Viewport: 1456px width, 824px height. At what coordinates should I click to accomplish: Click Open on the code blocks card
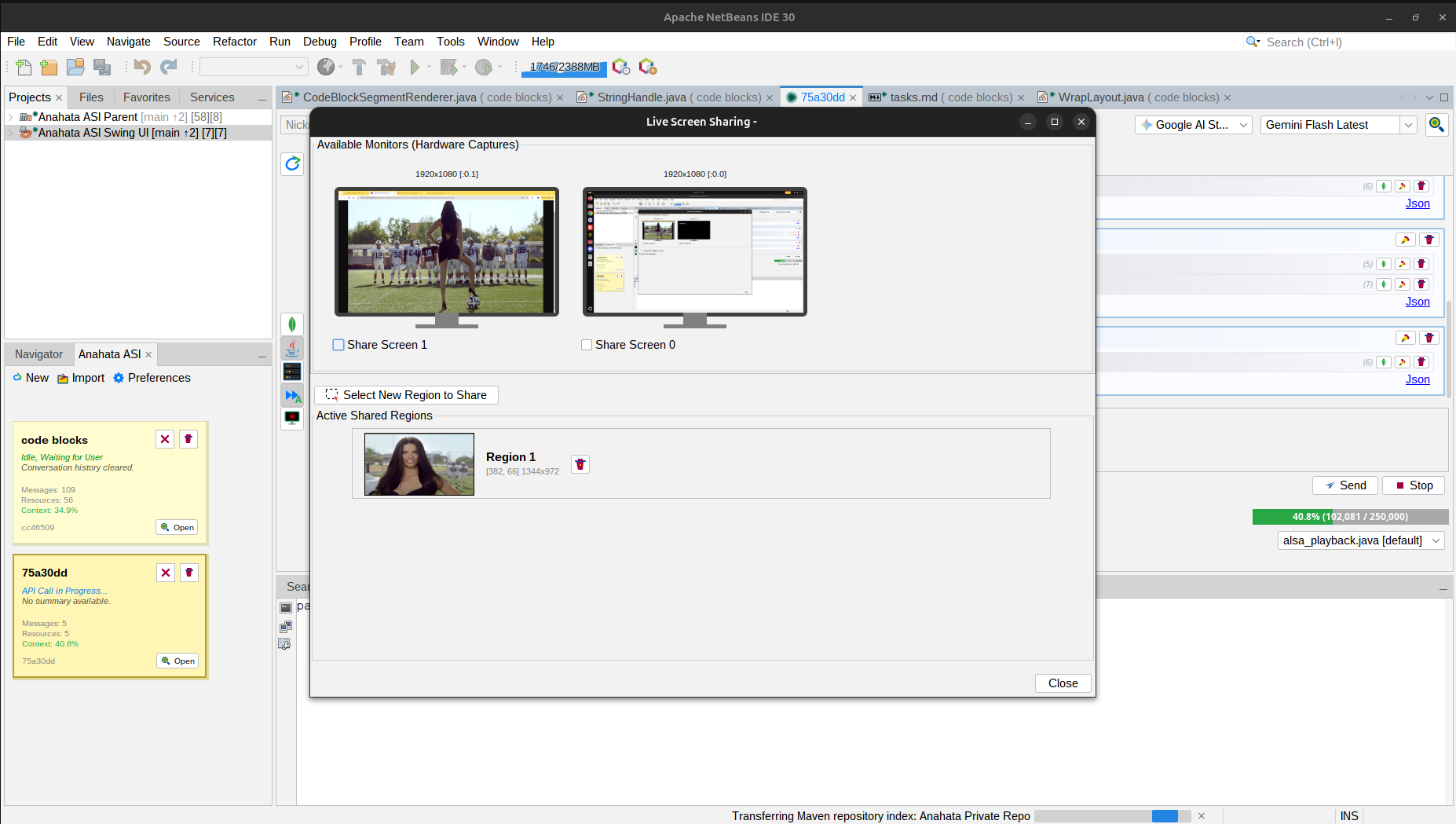click(177, 528)
